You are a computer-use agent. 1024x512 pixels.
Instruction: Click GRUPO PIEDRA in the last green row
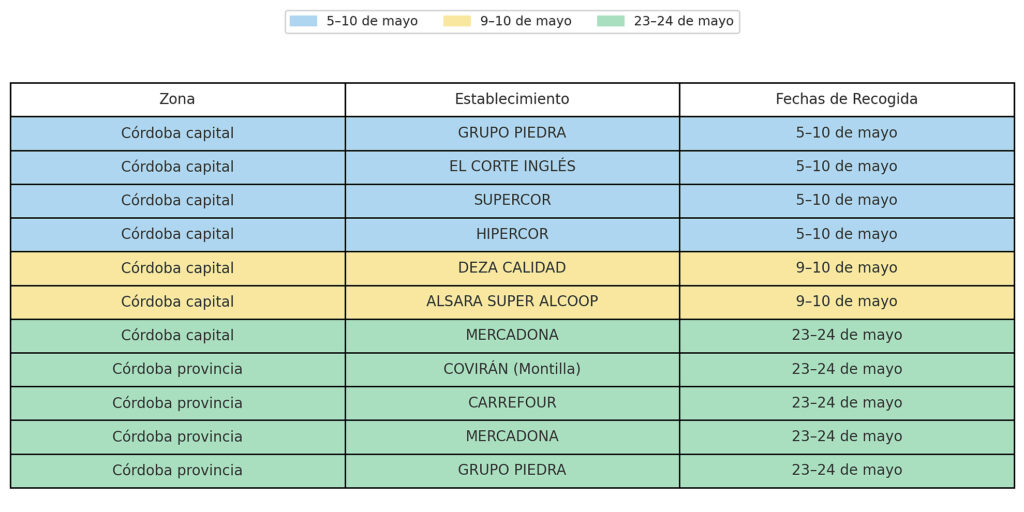pyautogui.click(x=512, y=471)
